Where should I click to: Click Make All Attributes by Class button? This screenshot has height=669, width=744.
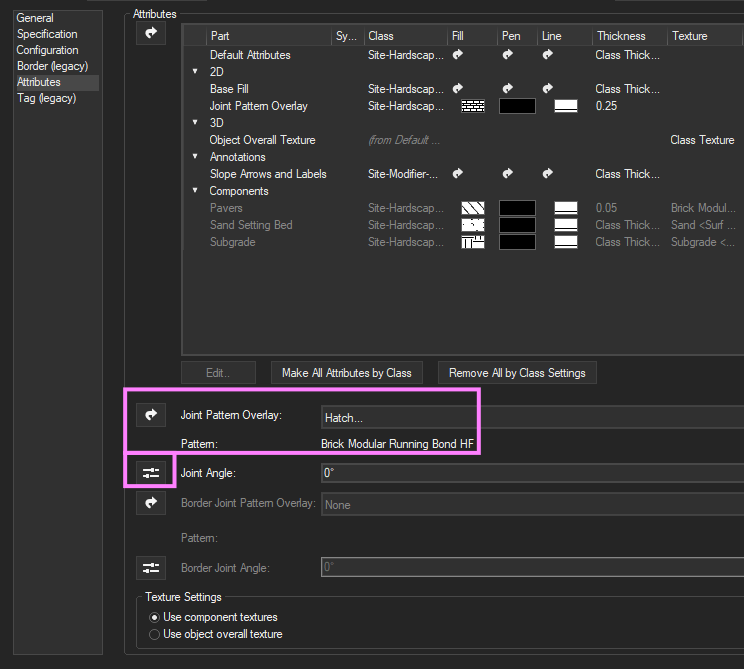pyautogui.click(x=346, y=373)
